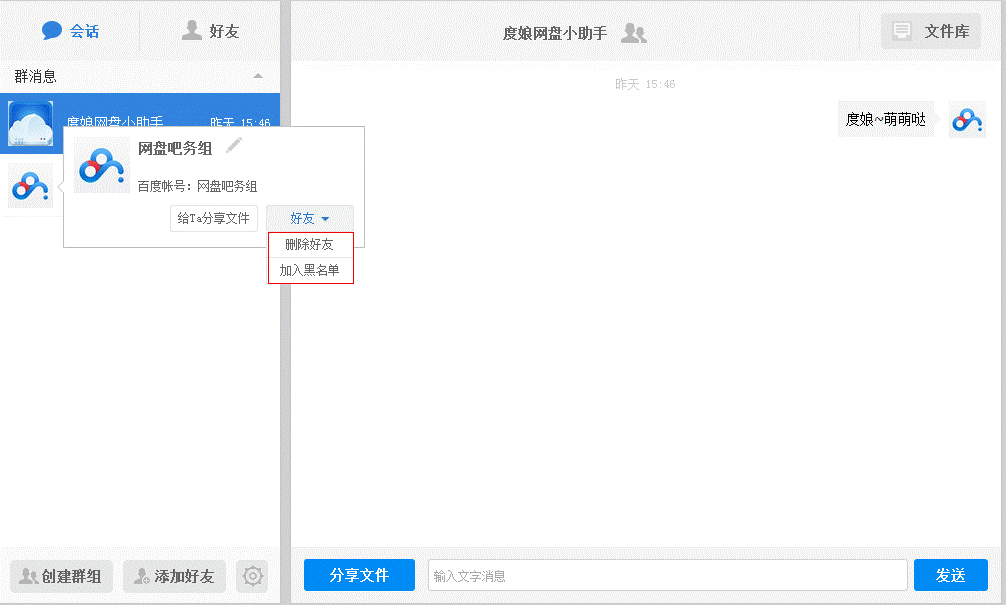Collapse the 群消息 section arrow
Screen dimensions: 1006x605
tap(258, 76)
